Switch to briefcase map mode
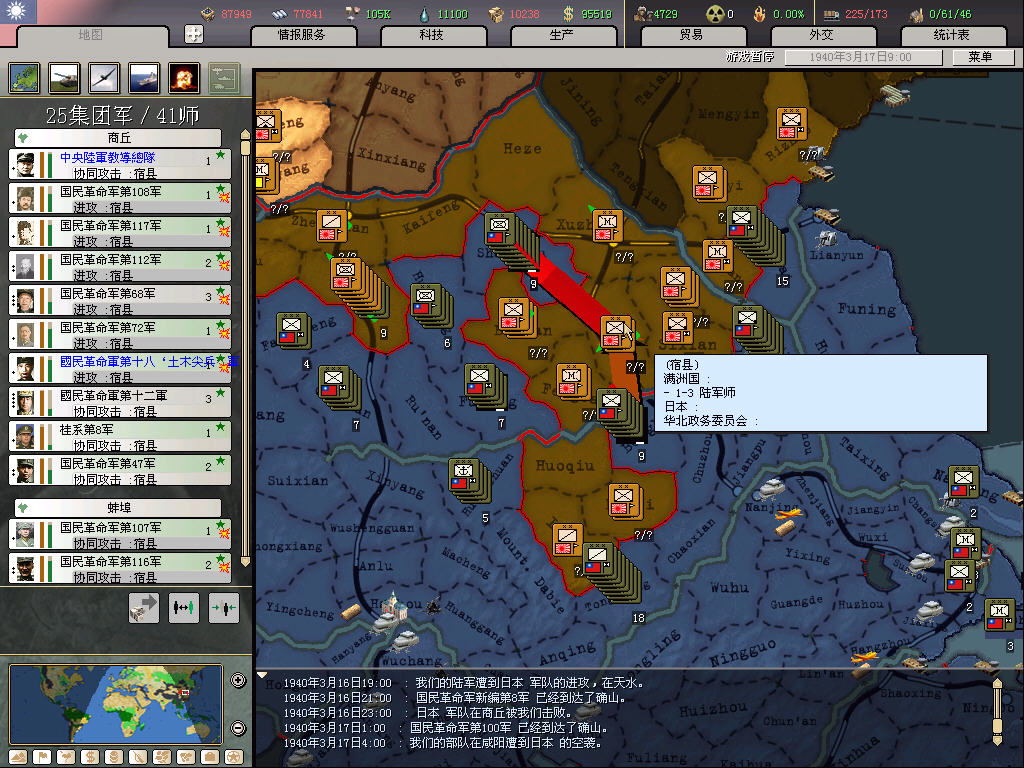Screen dimensions: 1024x768 coord(210,757)
